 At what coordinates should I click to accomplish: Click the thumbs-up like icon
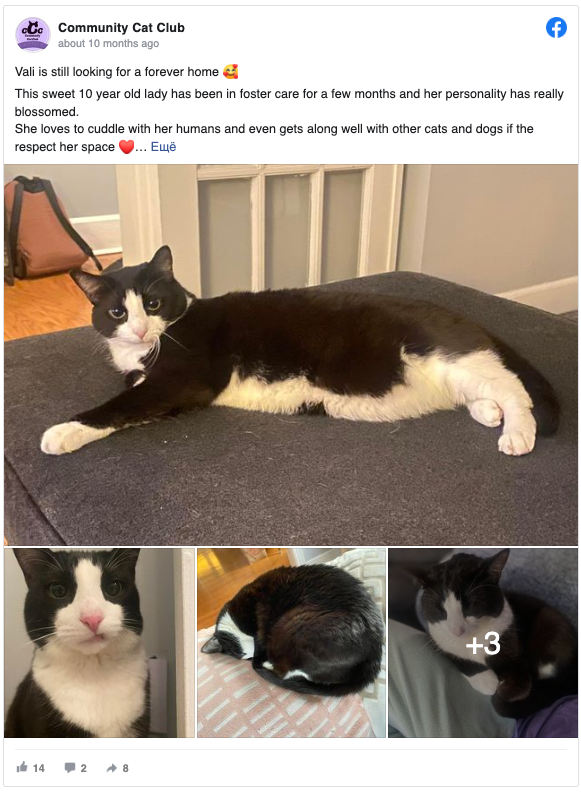click(x=22, y=767)
